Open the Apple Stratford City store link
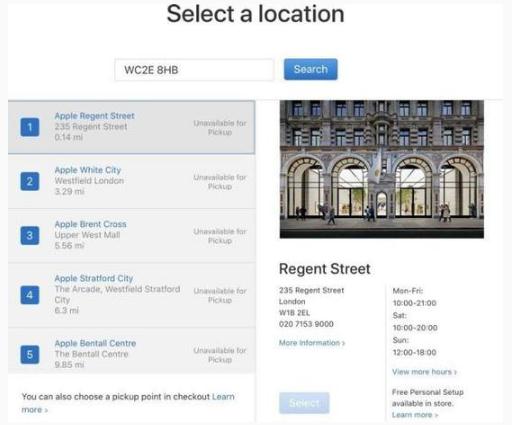This screenshot has height=425, width=512. point(94,278)
